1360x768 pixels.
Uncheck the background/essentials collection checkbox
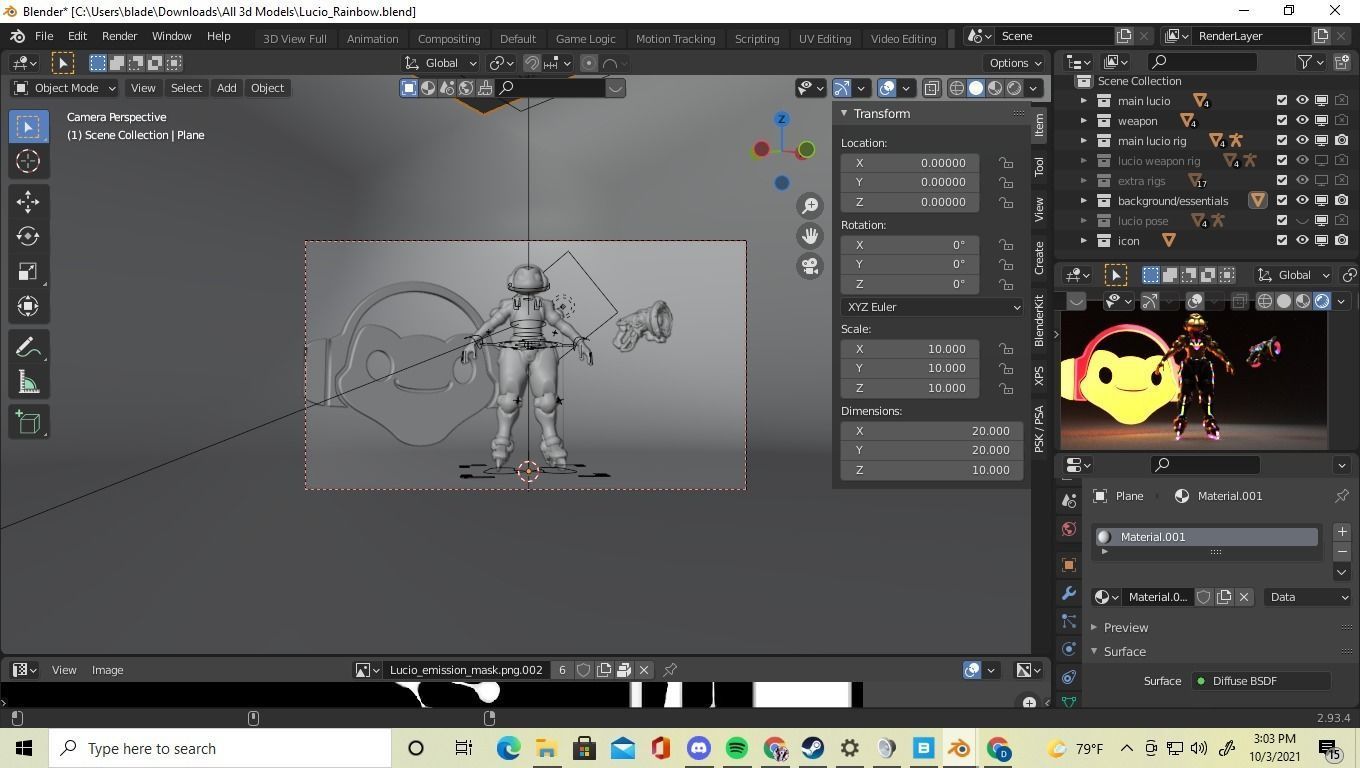coord(1282,201)
